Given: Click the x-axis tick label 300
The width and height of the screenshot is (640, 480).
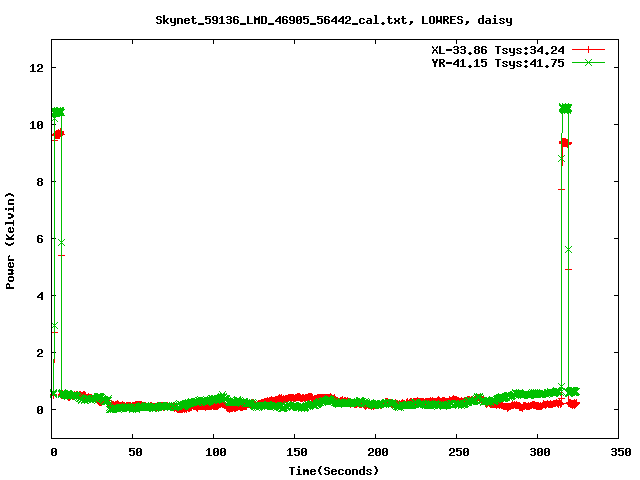Looking at the screenshot, I should pos(540,452).
